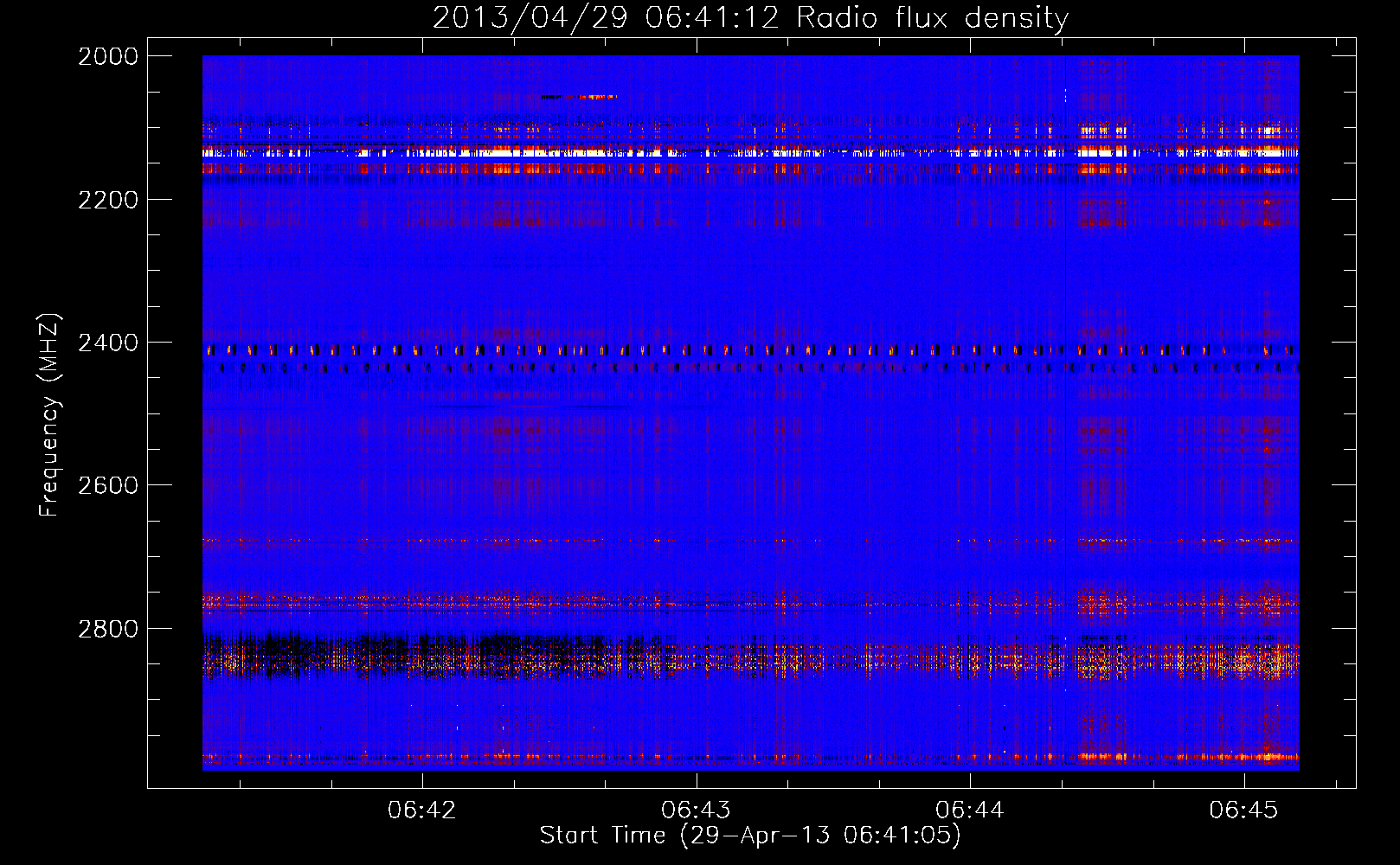Click the 2200 frequency tick label
This screenshot has width=1400, height=865.
point(108,200)
